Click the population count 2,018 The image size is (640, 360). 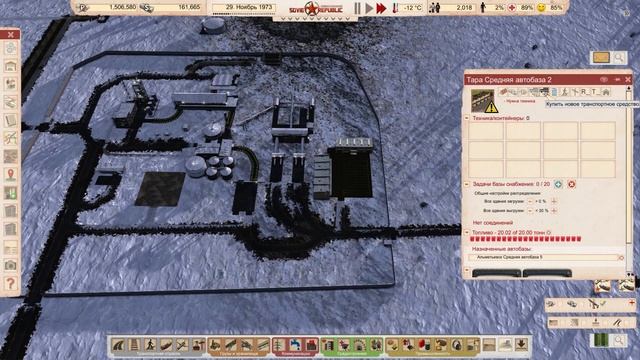coord(464,7)
